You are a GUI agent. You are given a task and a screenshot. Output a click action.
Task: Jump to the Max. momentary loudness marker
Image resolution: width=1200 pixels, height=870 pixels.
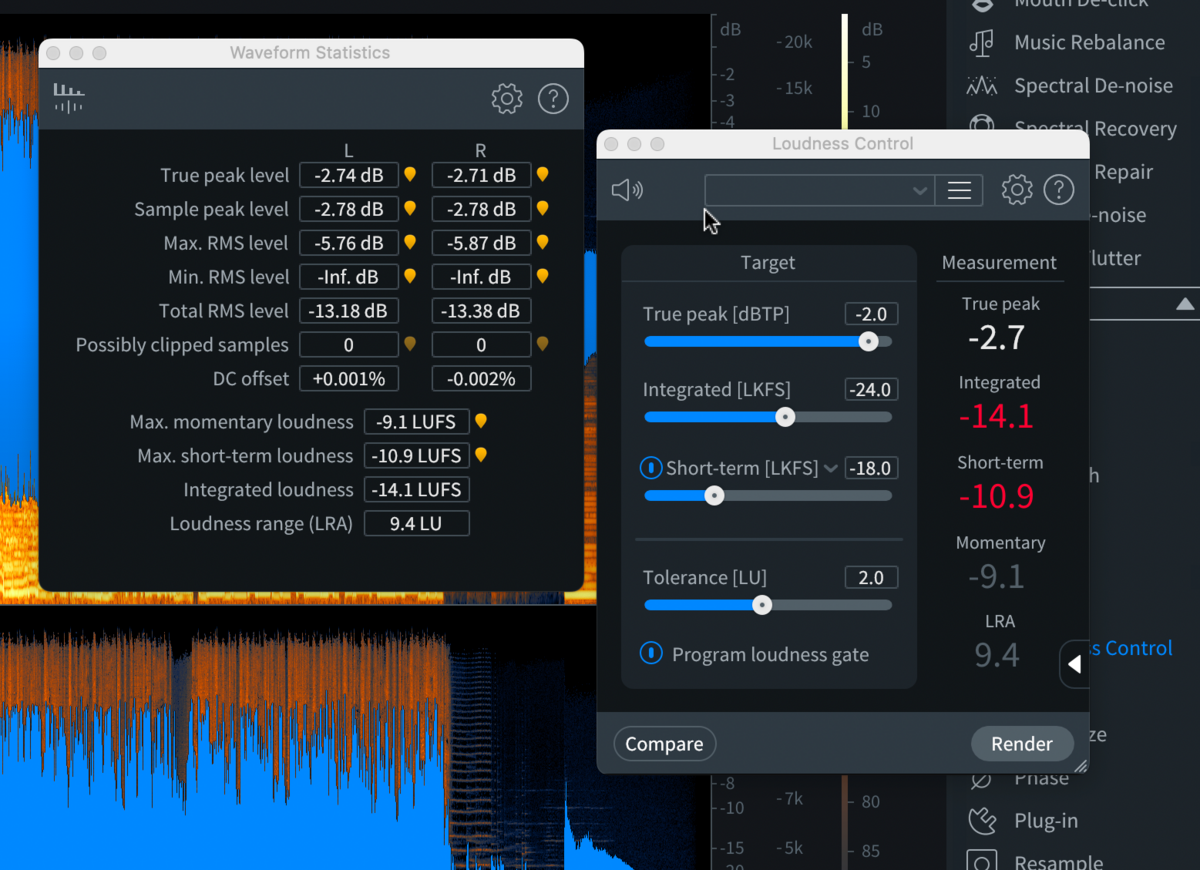coord(480,421)
